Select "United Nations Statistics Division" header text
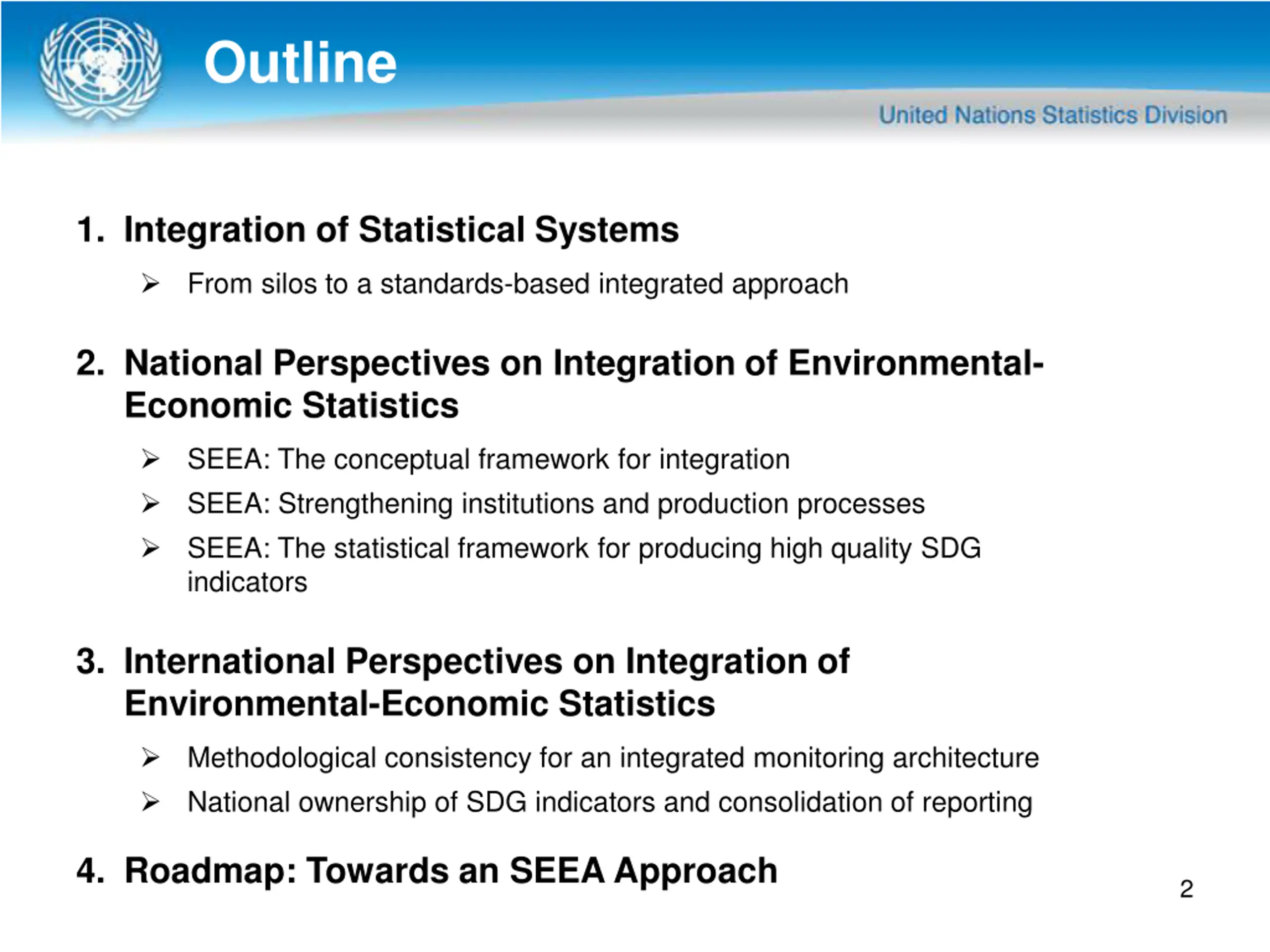The height and width of the screenshot is (952, 1270). [x=1052, y=115]
